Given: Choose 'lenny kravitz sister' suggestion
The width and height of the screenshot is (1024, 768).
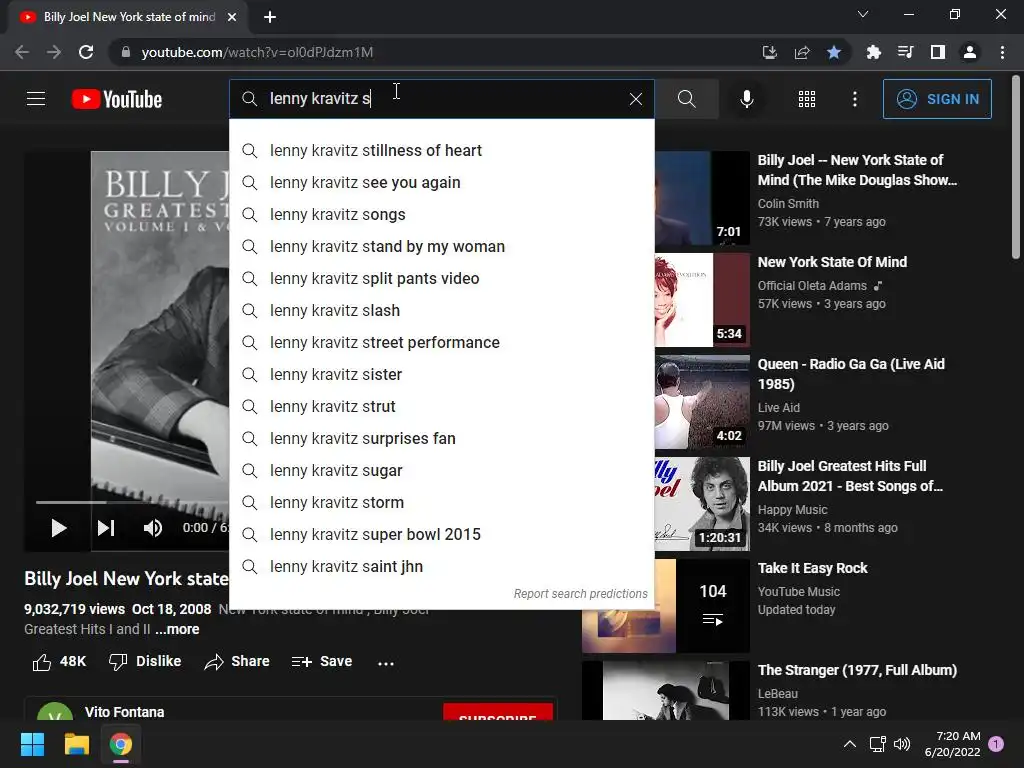Looking at the screenshot, I should 441,374.
